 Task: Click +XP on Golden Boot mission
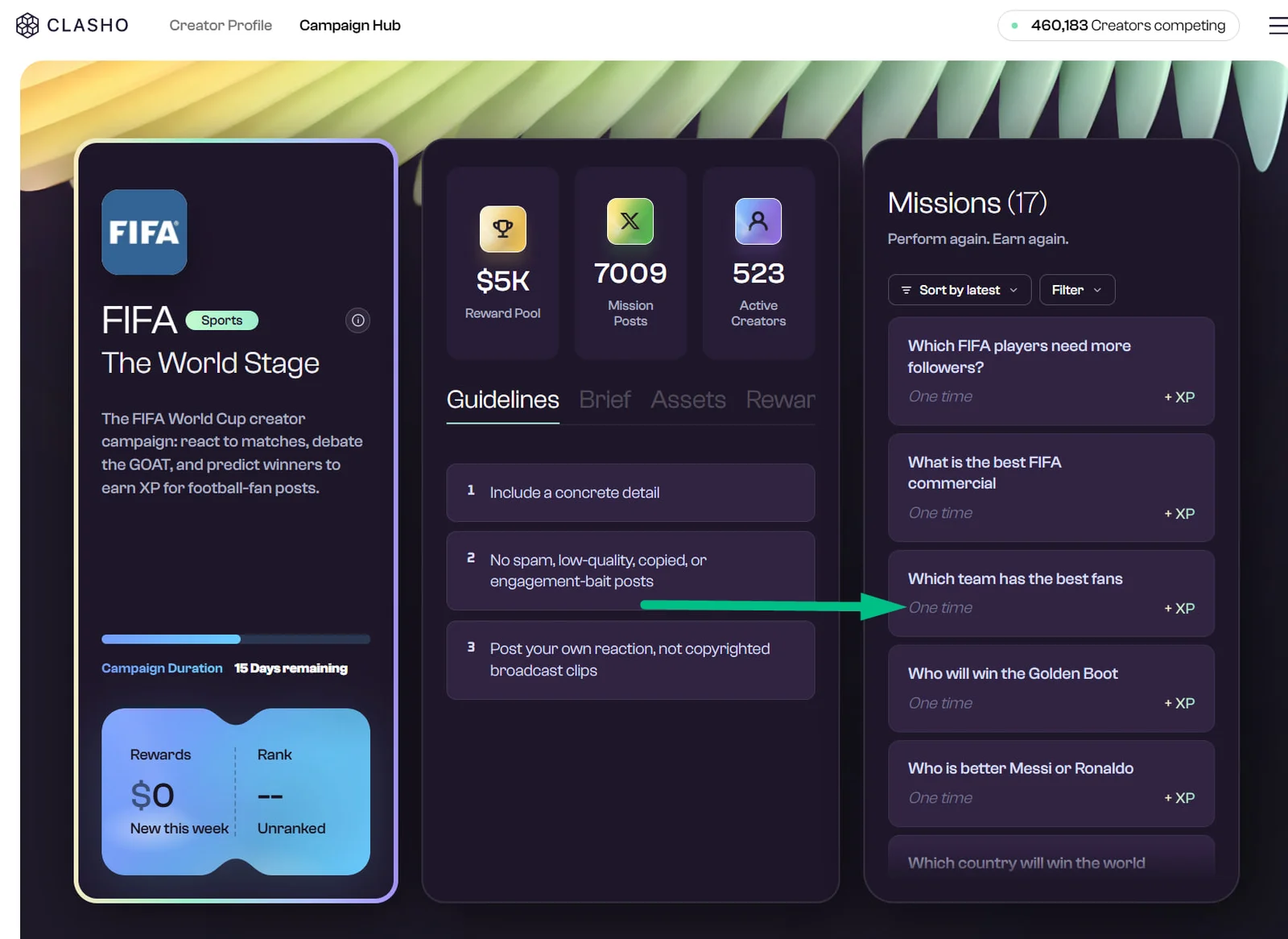(1179, 703)
